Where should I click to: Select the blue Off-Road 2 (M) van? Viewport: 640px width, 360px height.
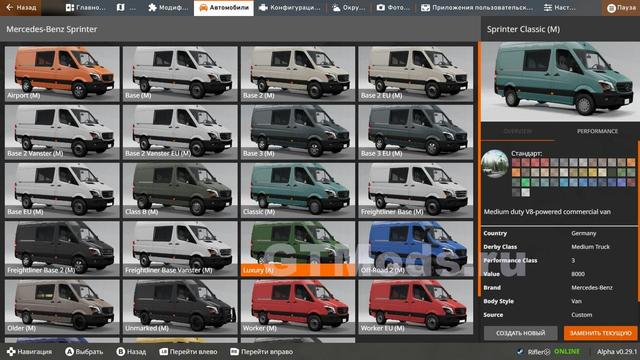pos(416,249)
